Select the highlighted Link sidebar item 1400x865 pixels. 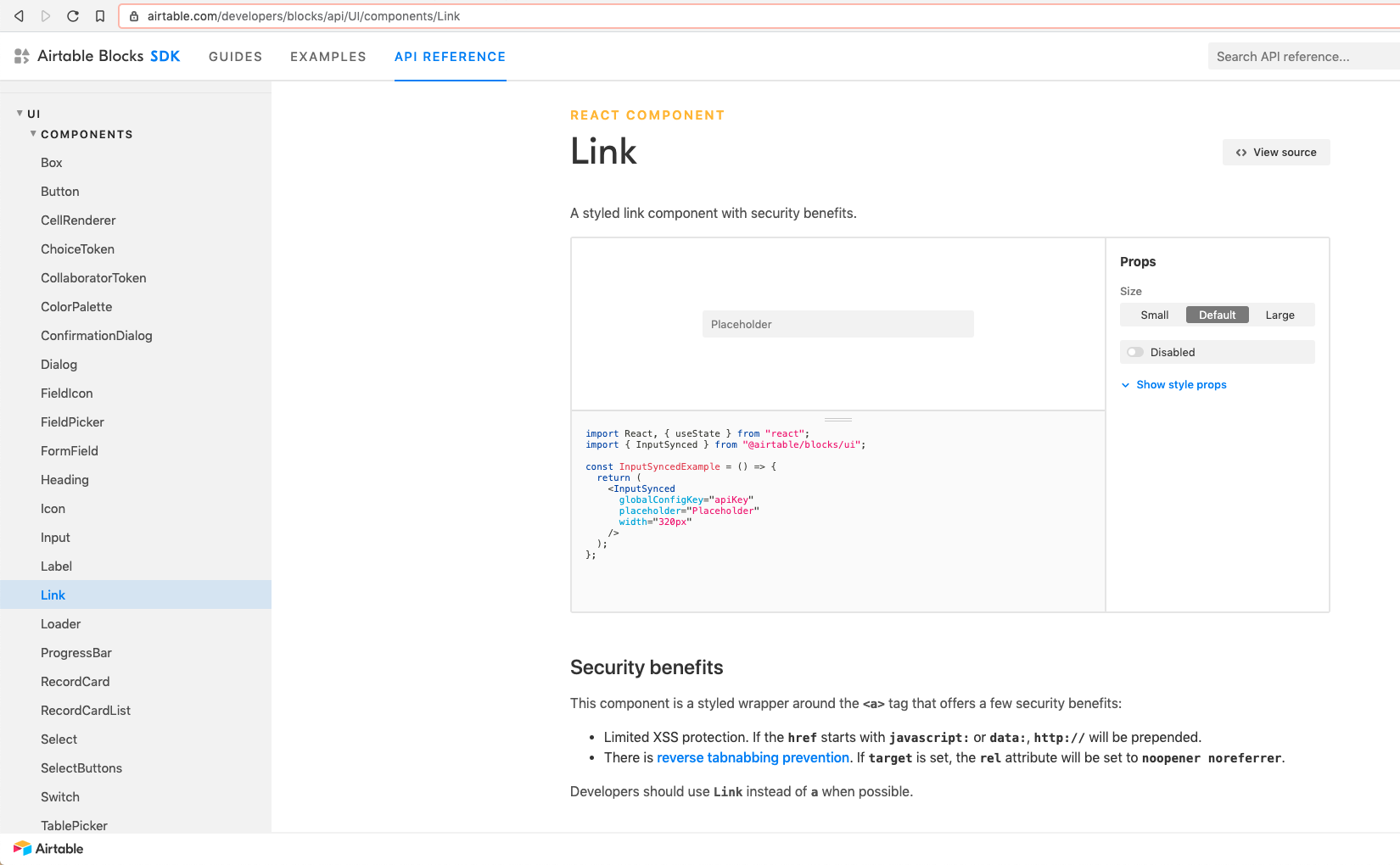coord(136,594)
